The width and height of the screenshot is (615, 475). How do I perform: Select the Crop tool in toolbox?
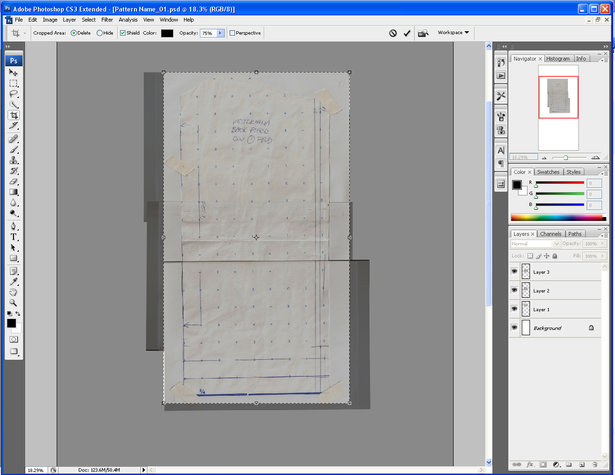13,115
